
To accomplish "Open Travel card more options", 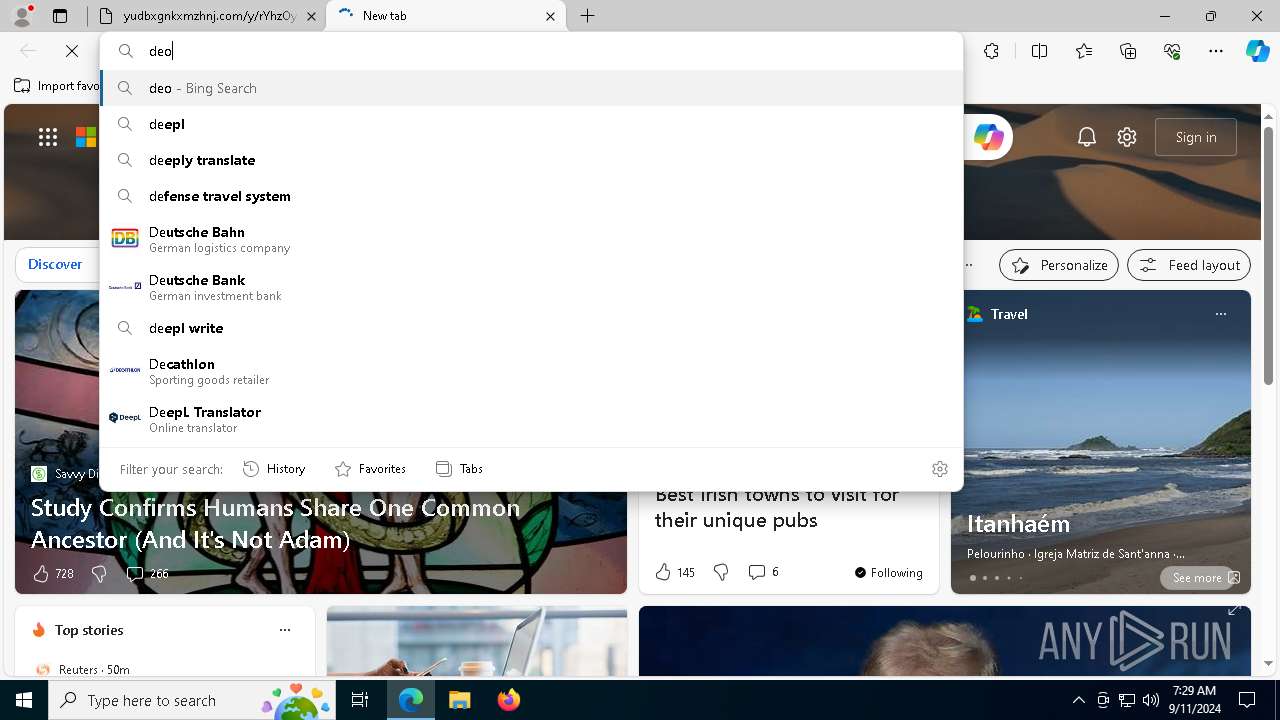I will tap(1220, 314).
